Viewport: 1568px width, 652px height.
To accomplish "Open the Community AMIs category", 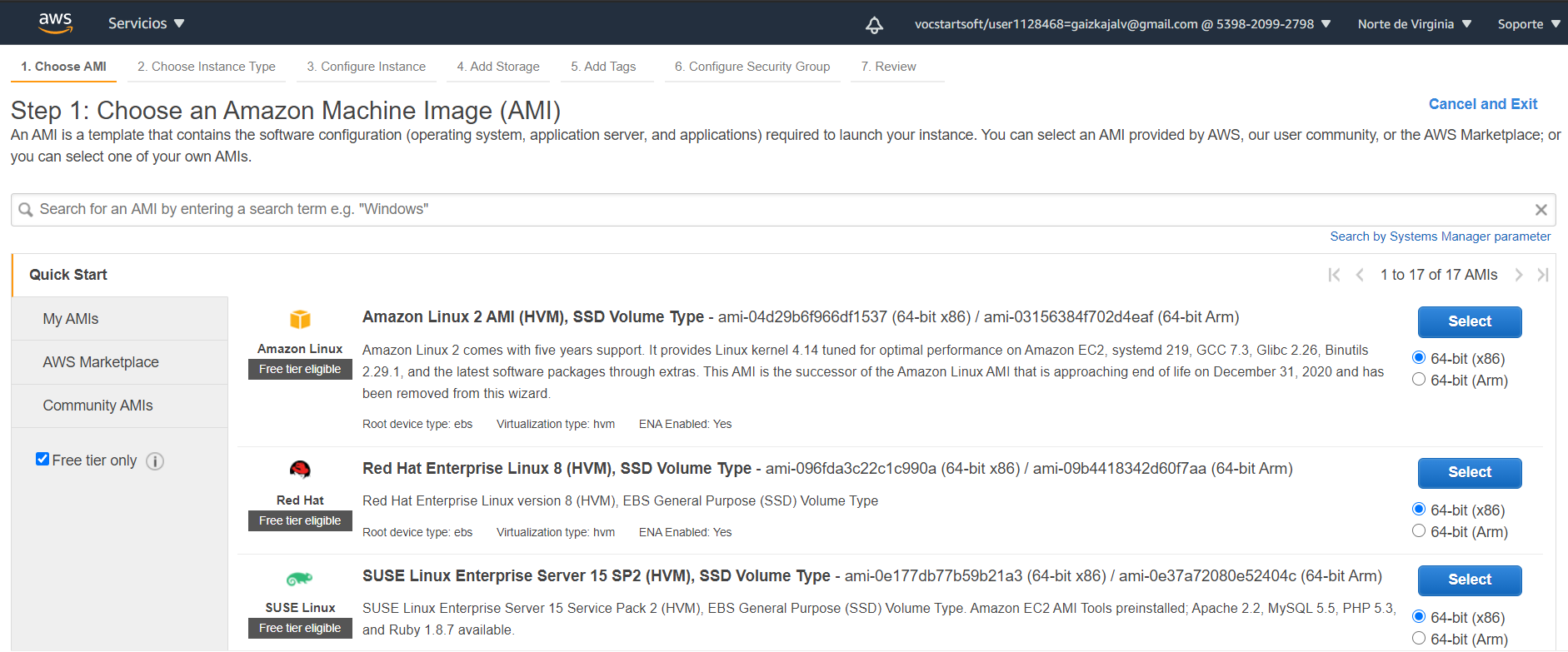I will (120, 406).
